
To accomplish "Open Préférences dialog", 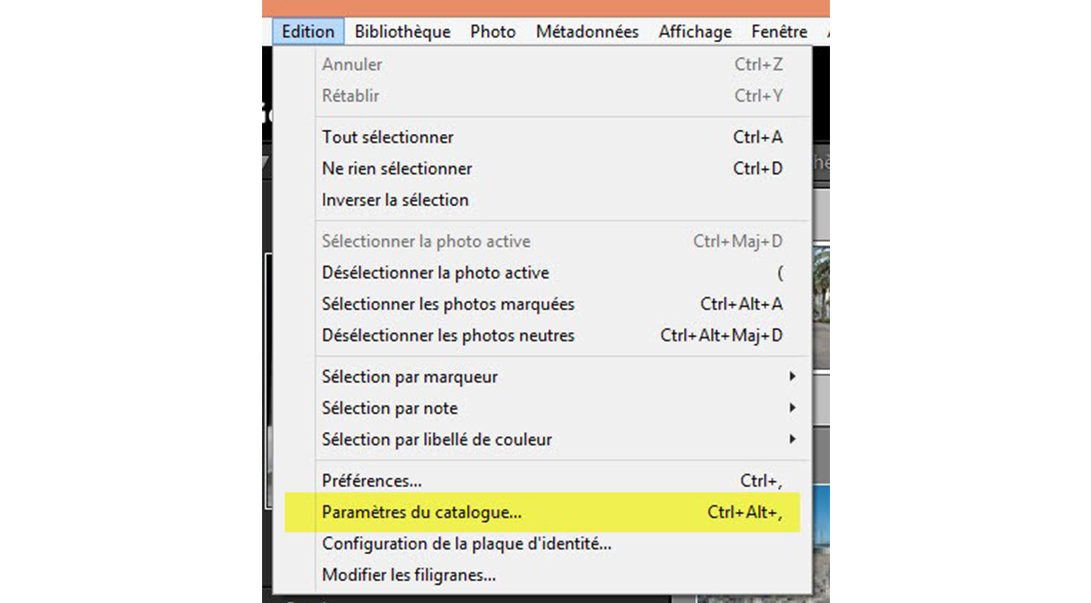I will pos(372,481).
